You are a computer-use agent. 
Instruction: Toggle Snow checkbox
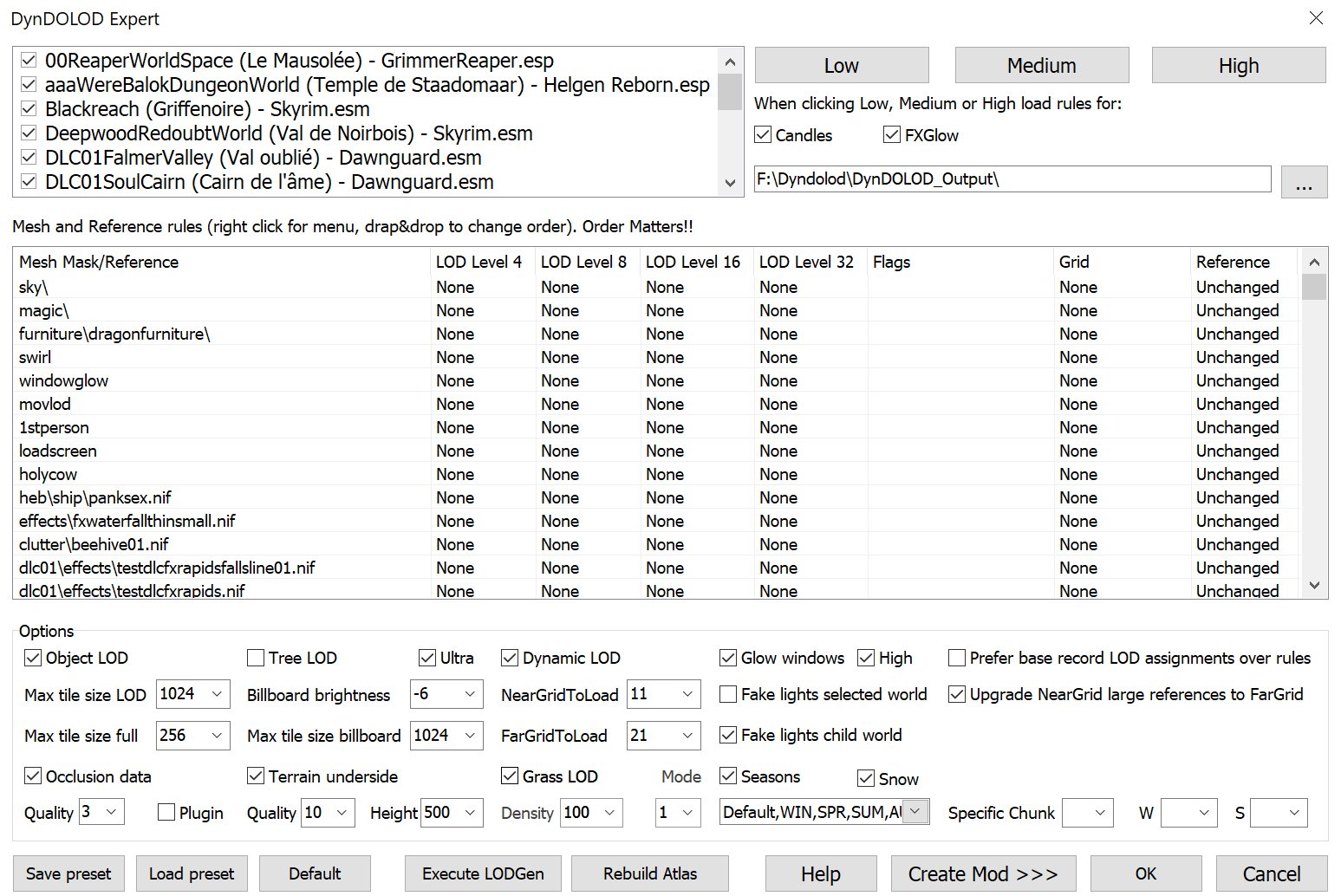(866, 778)
